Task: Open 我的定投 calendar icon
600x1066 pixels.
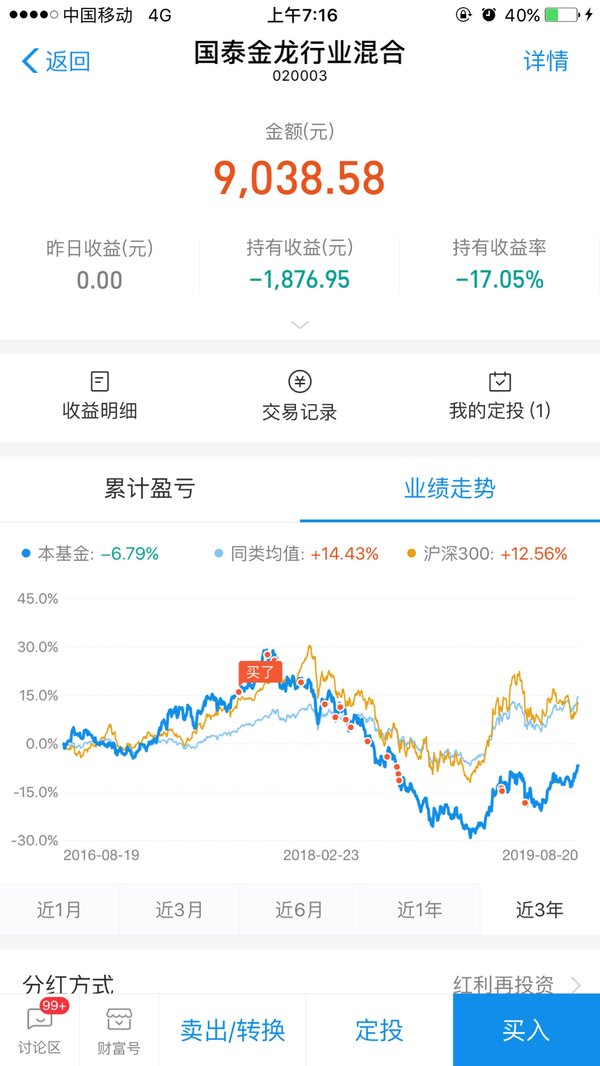Action: 500,381
